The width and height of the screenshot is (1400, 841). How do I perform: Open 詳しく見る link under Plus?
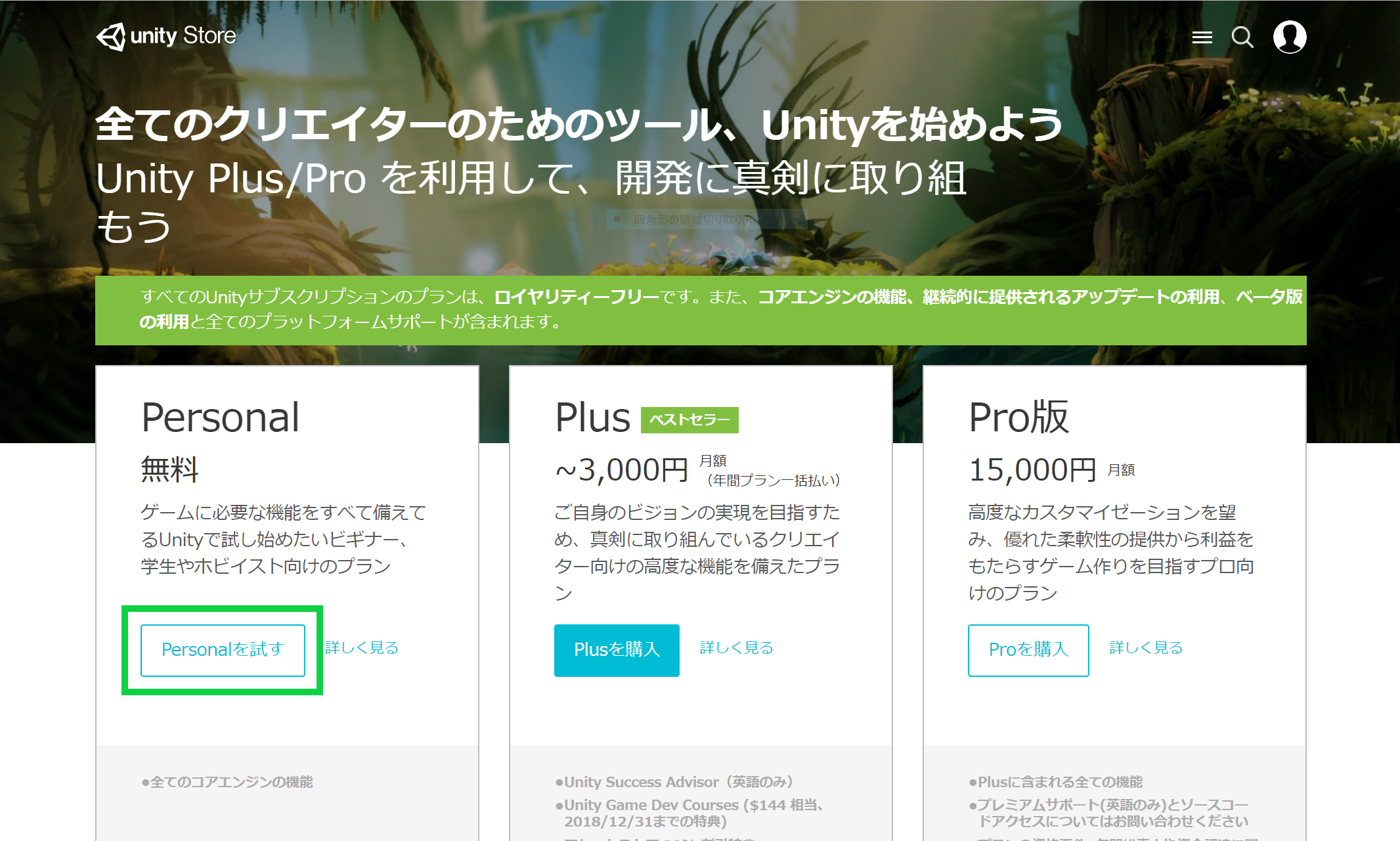tap(736, 648)
